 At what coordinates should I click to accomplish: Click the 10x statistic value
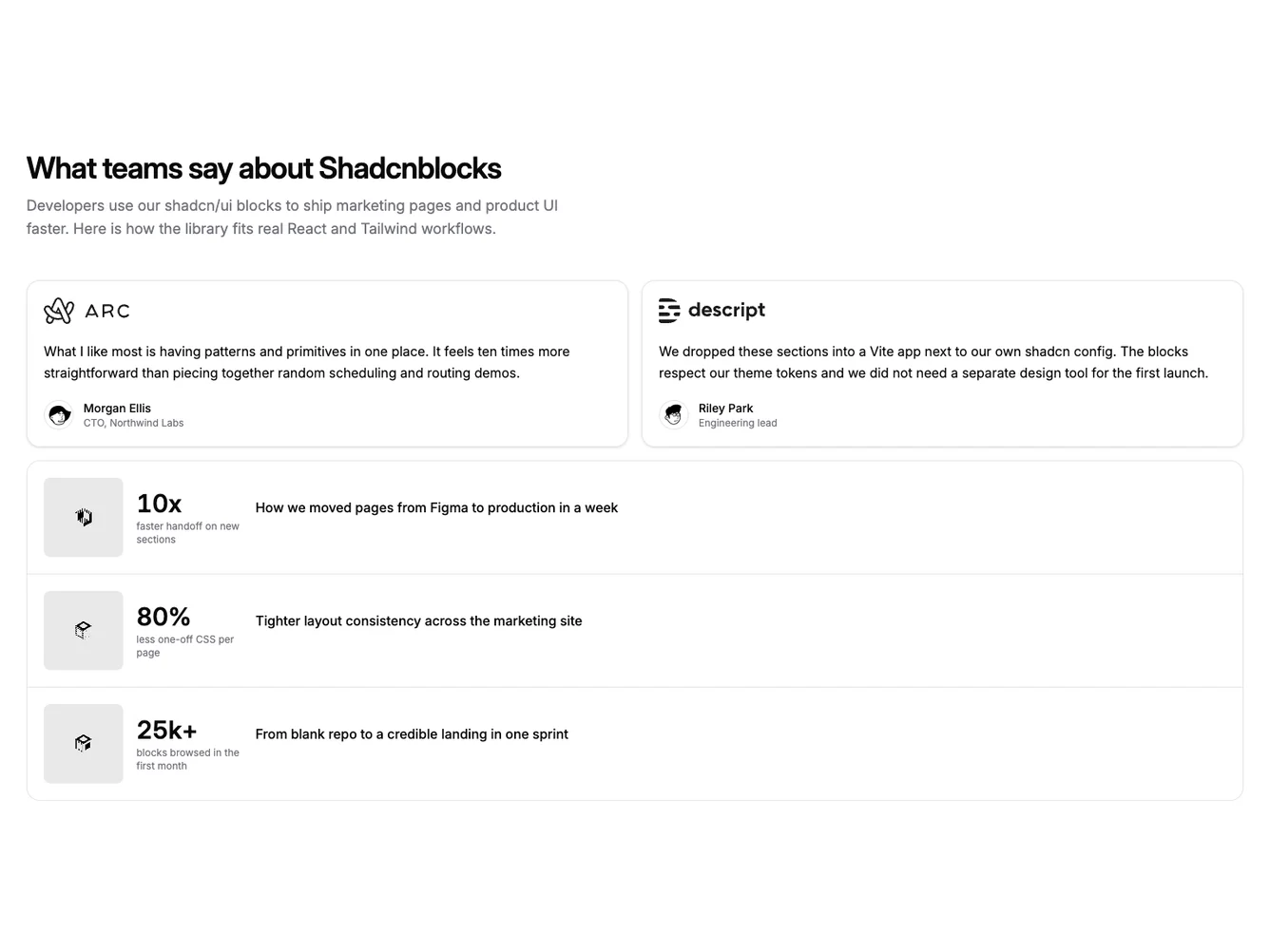click(x=158, y=504)
